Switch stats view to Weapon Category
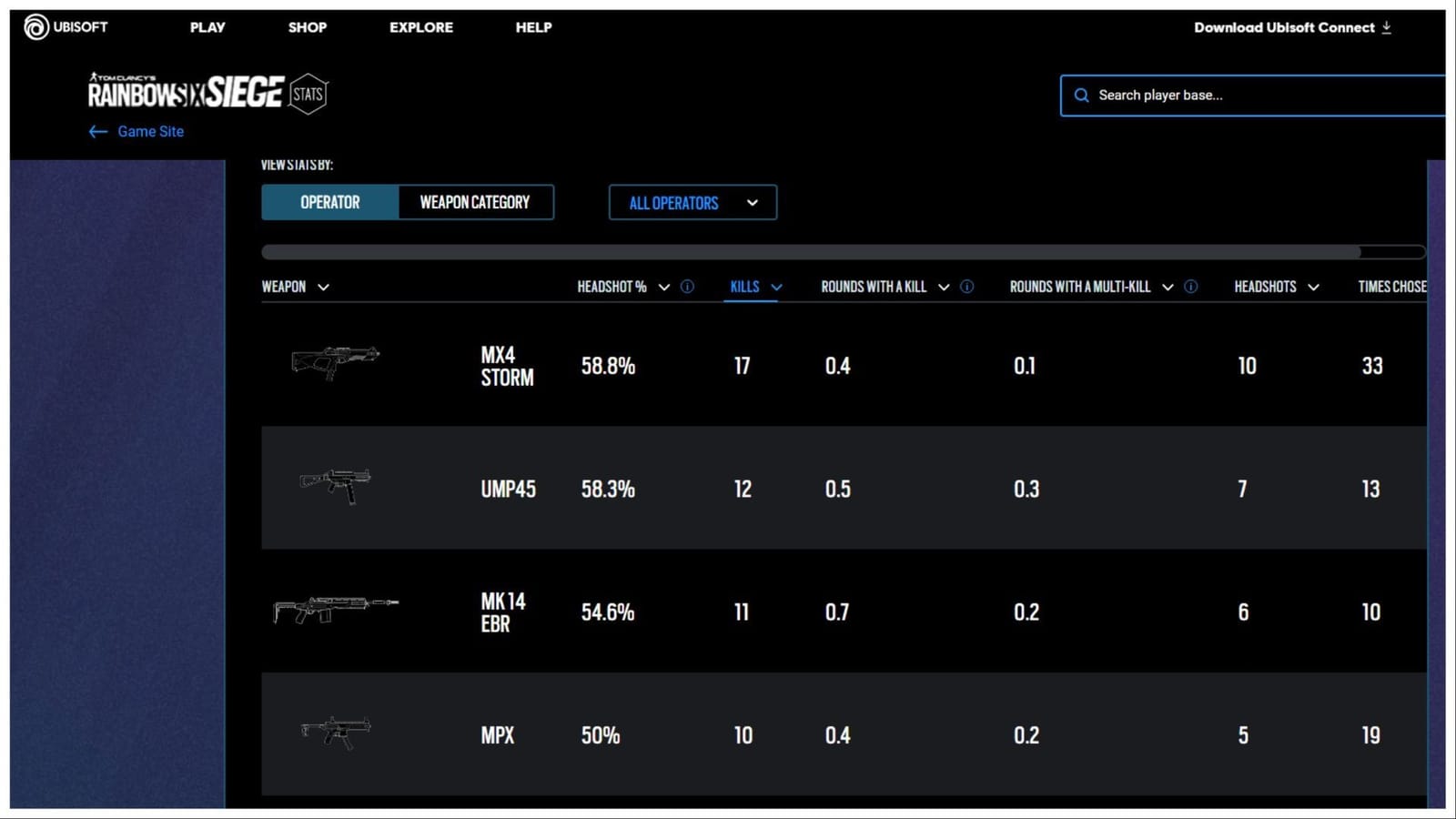 click(x=474, y=202)
